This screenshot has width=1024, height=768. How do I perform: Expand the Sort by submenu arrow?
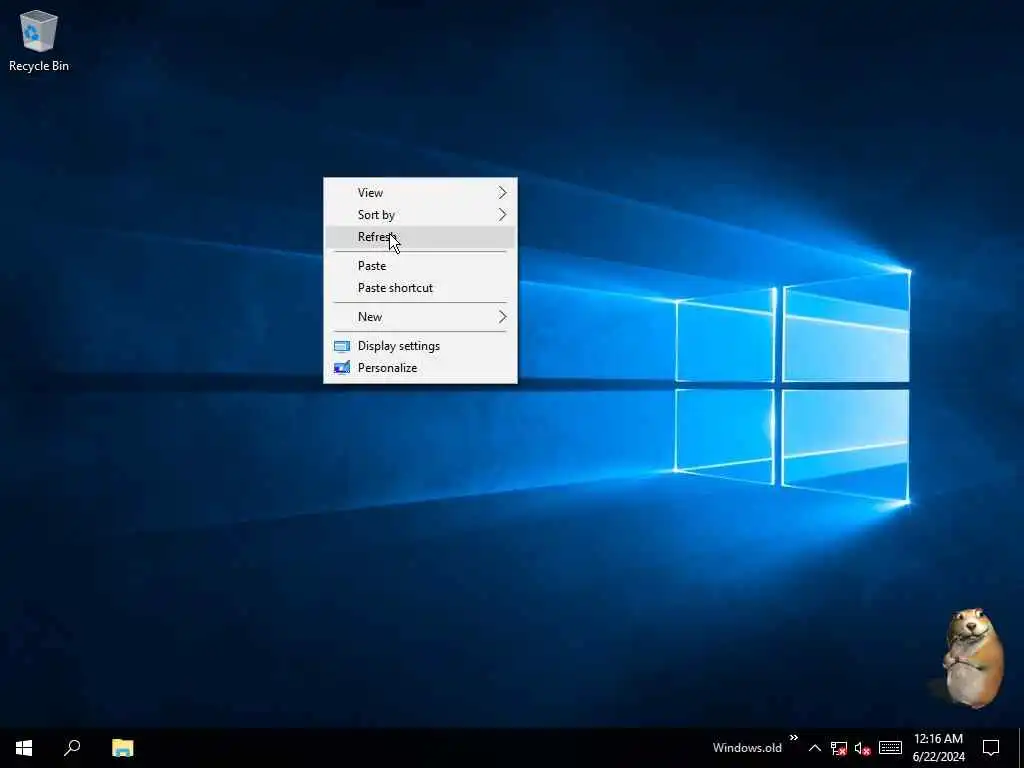click(502, 215)
